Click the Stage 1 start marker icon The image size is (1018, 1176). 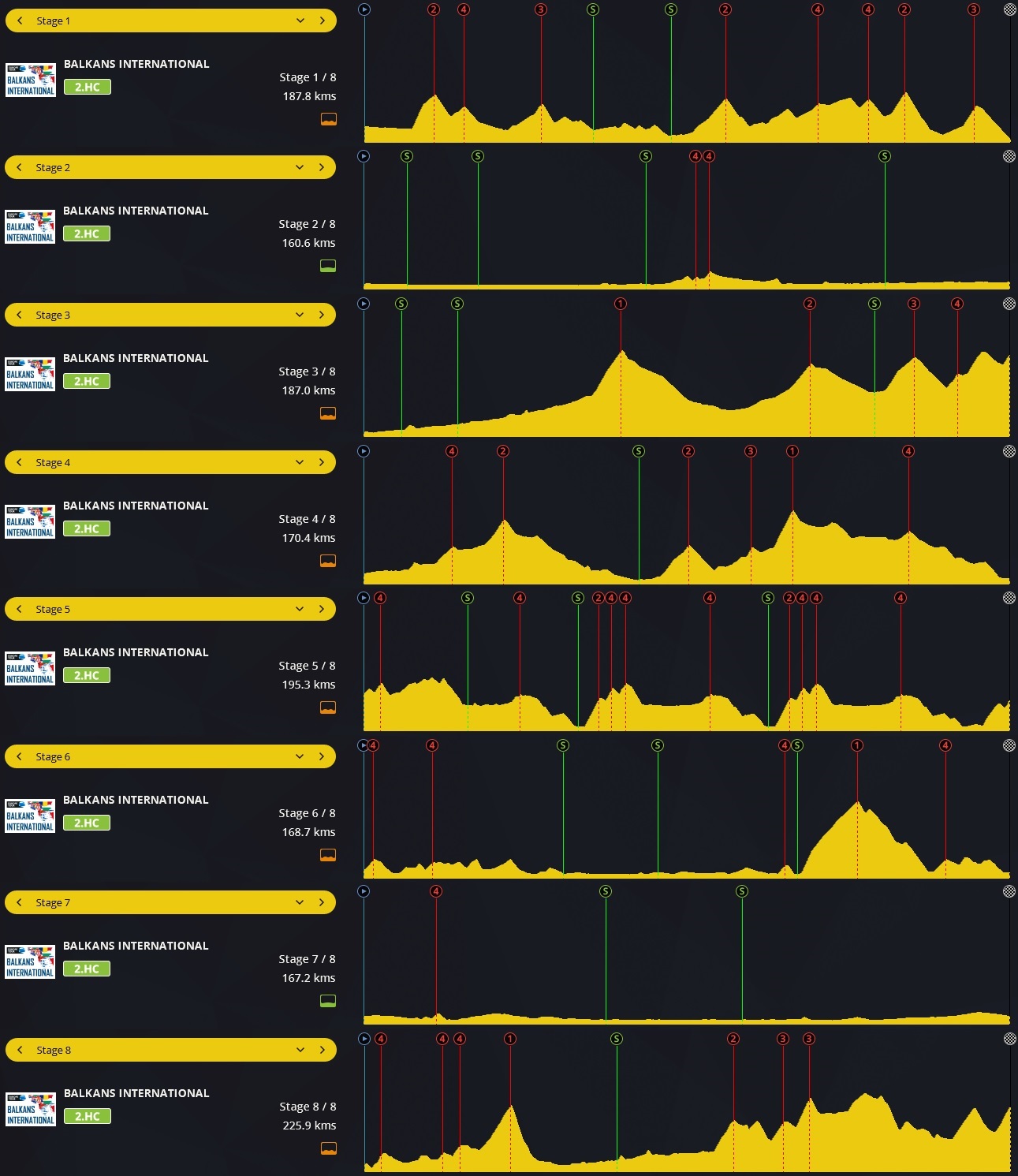364,9
